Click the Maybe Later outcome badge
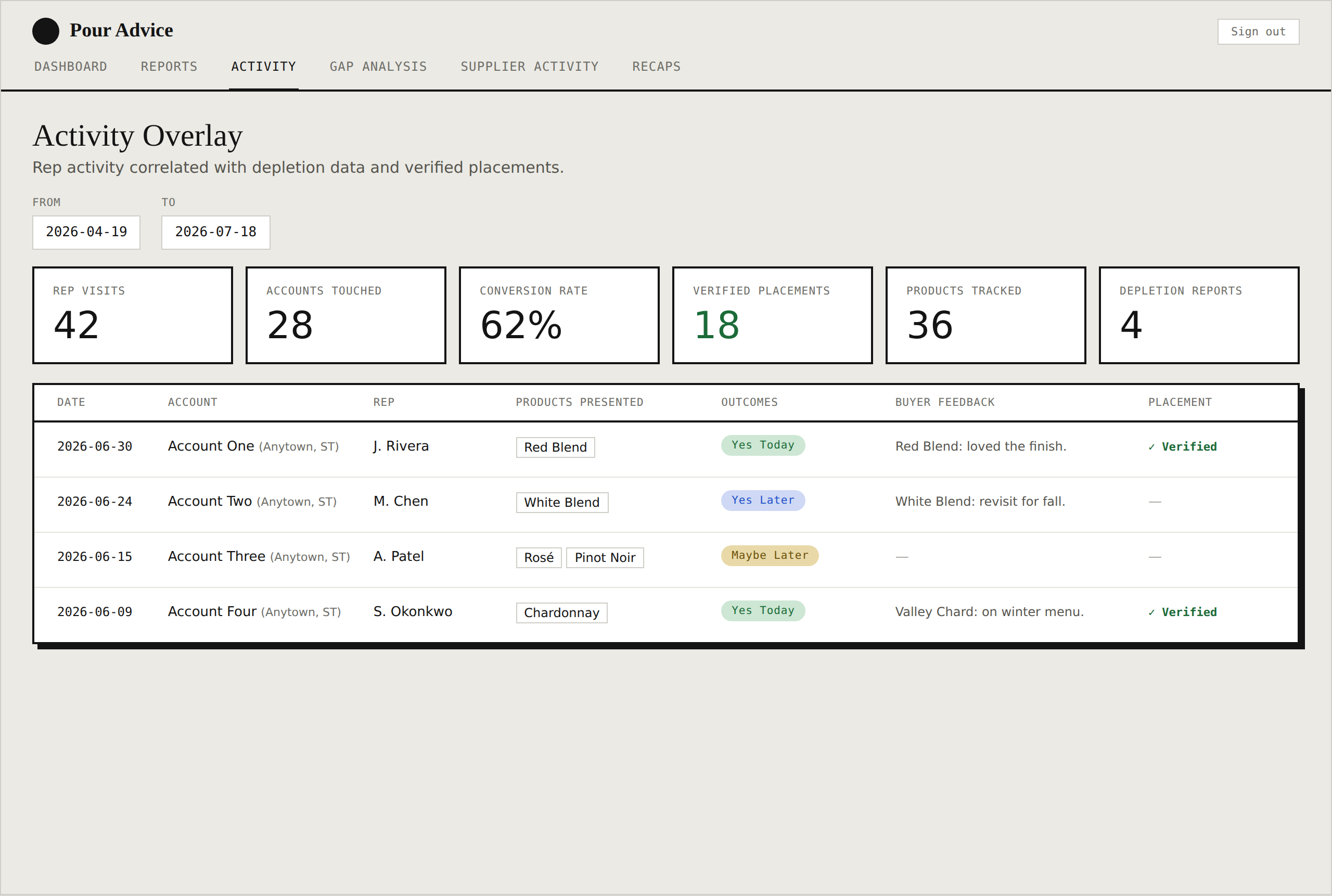The image size is (1332, 896). pyautogui.click(x=770, y=555)
